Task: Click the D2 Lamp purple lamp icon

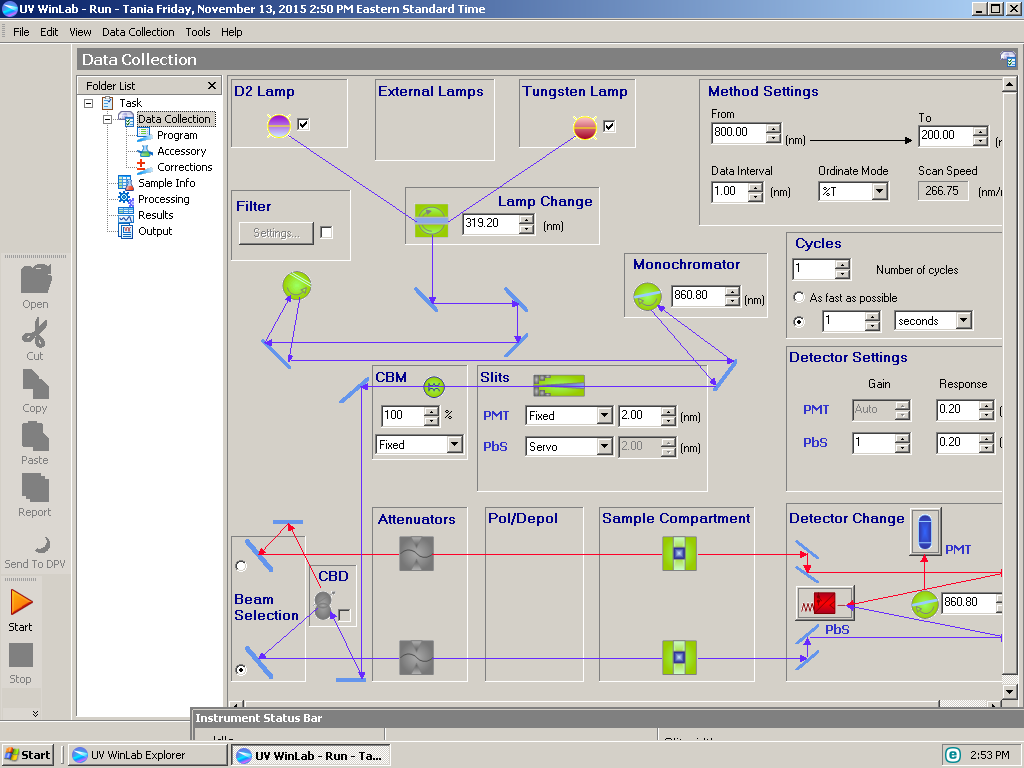Action: tap(279, 125)
